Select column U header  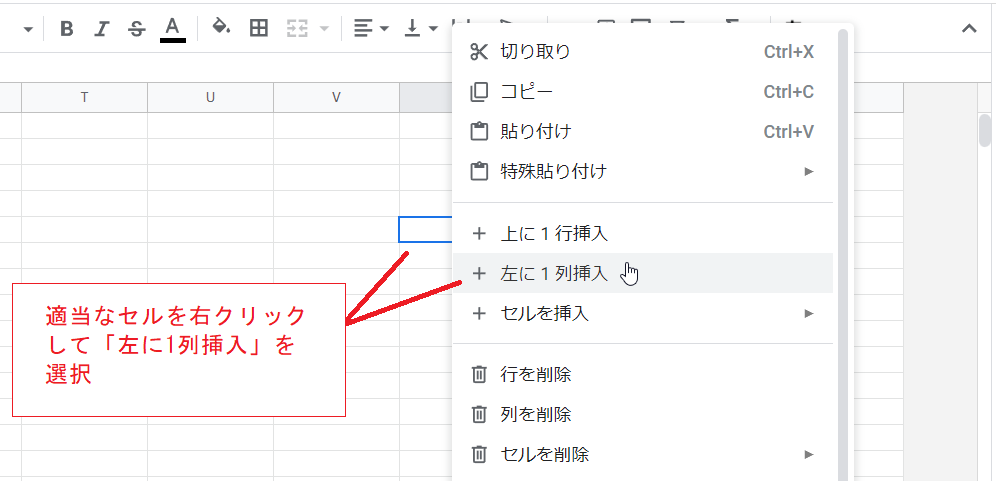[210, 97]
